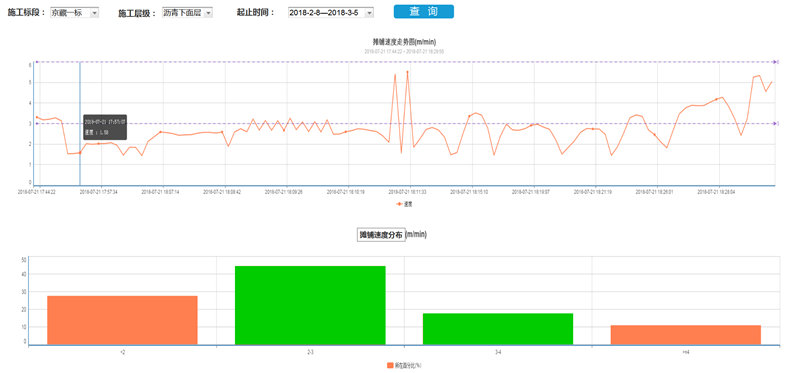Click the 施工标段 field label

[x=27, y=13]
